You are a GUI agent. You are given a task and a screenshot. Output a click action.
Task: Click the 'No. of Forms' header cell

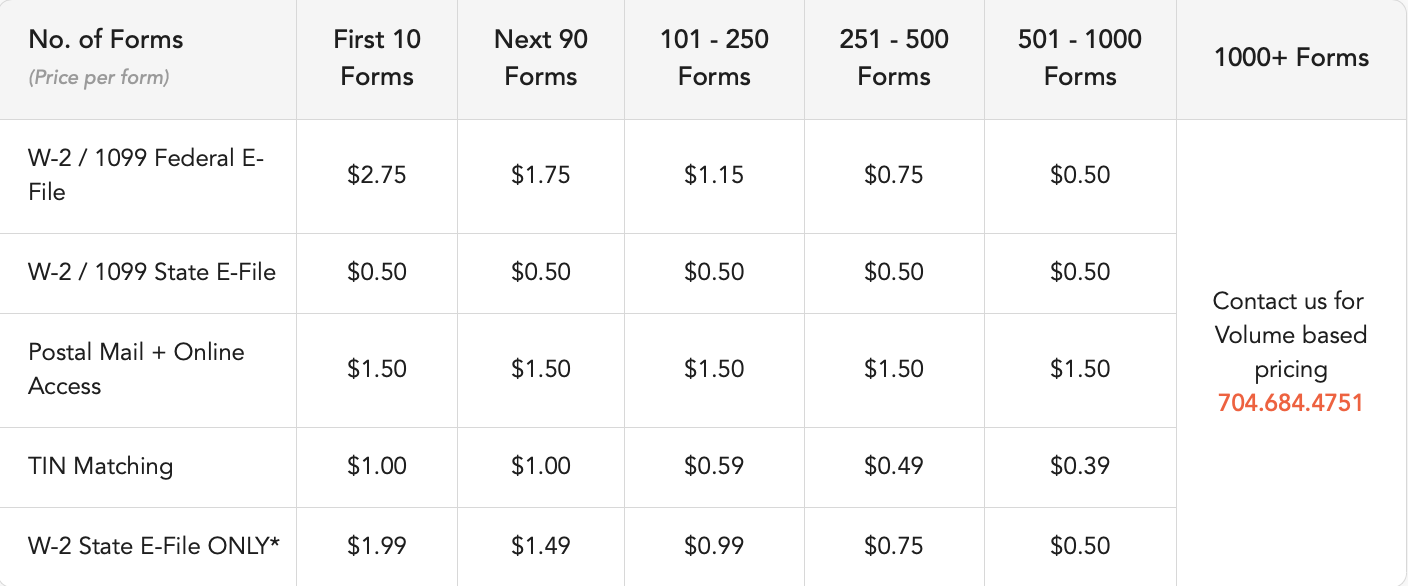tap(106, 40)
